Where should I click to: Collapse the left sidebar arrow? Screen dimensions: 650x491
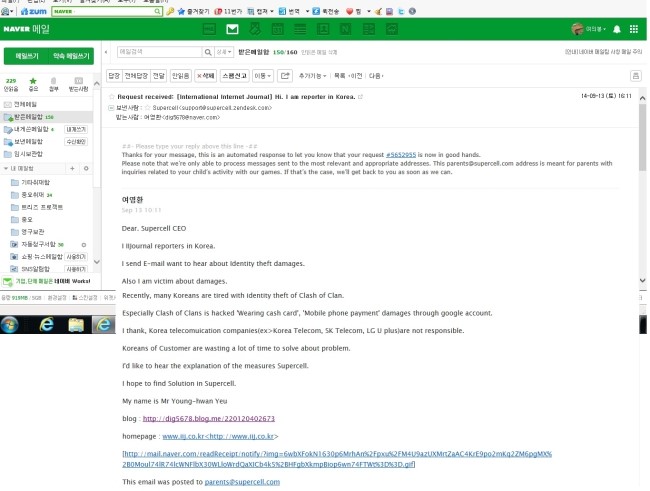click(106, 52)
